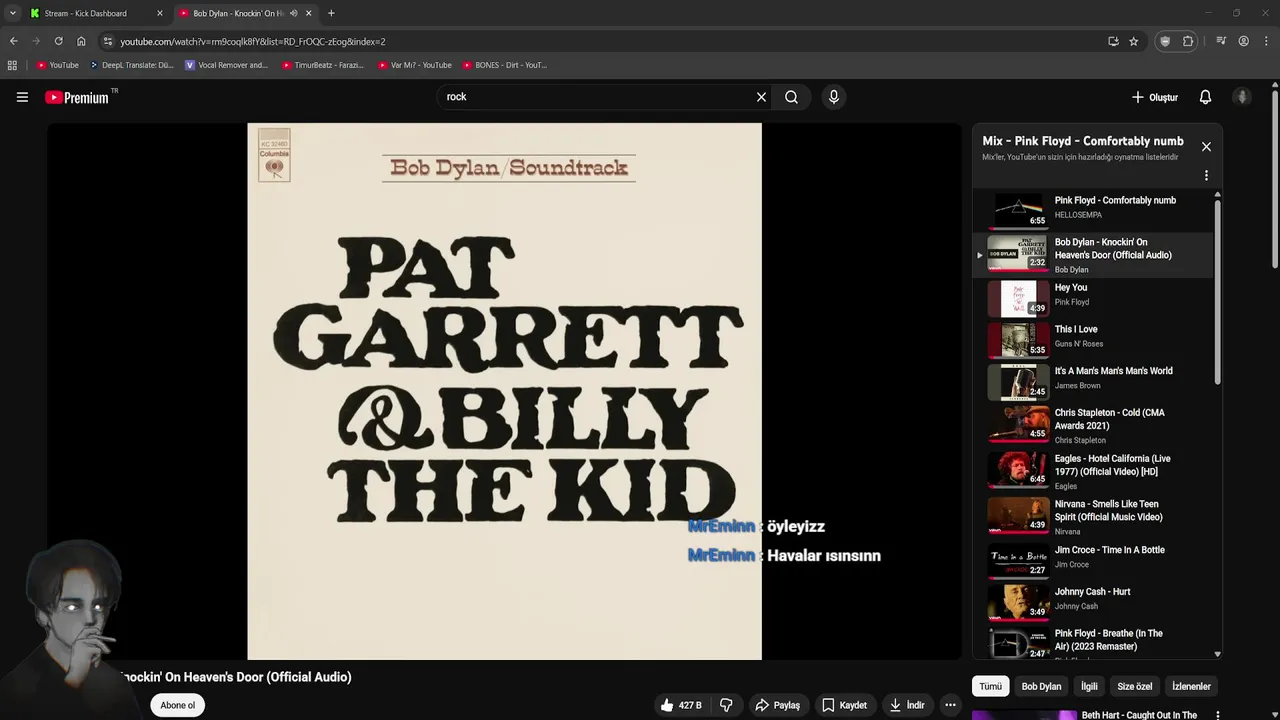Open the Chrome three-dot menu
This screenshot has width=1280, height=720.
[x=1266, y=41]
